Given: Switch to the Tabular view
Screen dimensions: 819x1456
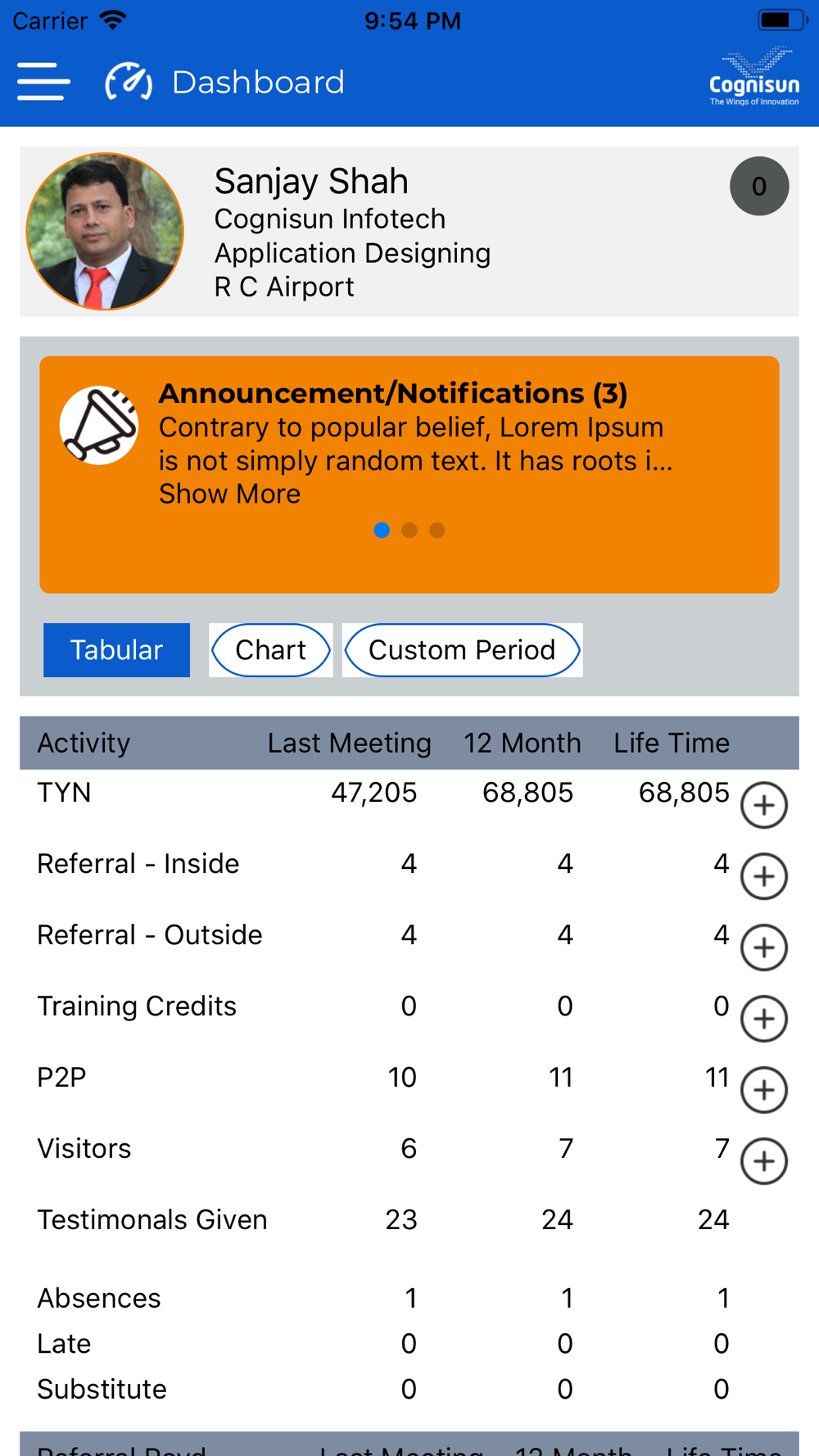Looking at the screenshot, I should click(x=116, y=650).
